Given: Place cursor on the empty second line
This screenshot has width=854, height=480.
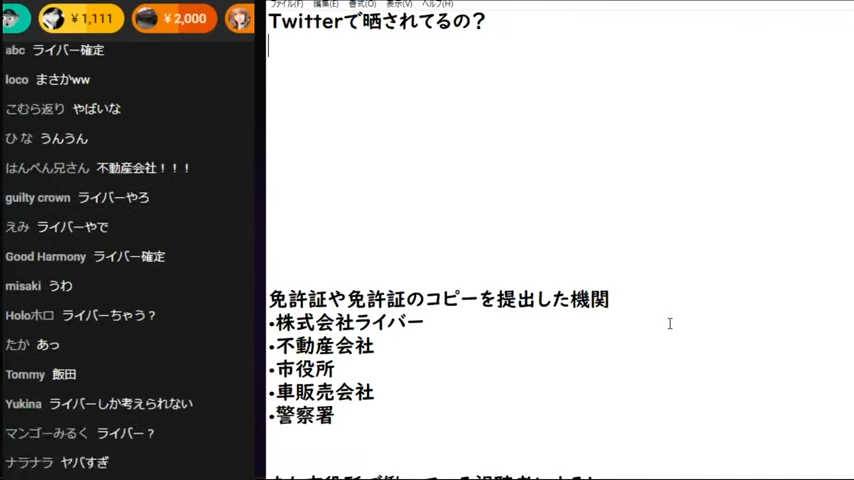Looking at the screenshot, I should click(x=400, y=46).
